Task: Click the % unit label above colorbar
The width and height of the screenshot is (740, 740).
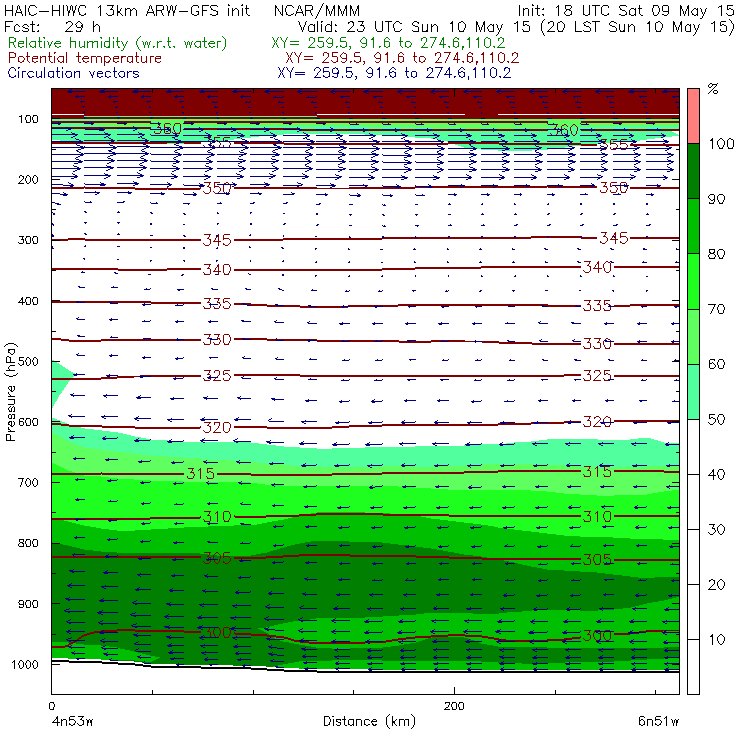Action: pyautogui.click(x=713, y=88)
